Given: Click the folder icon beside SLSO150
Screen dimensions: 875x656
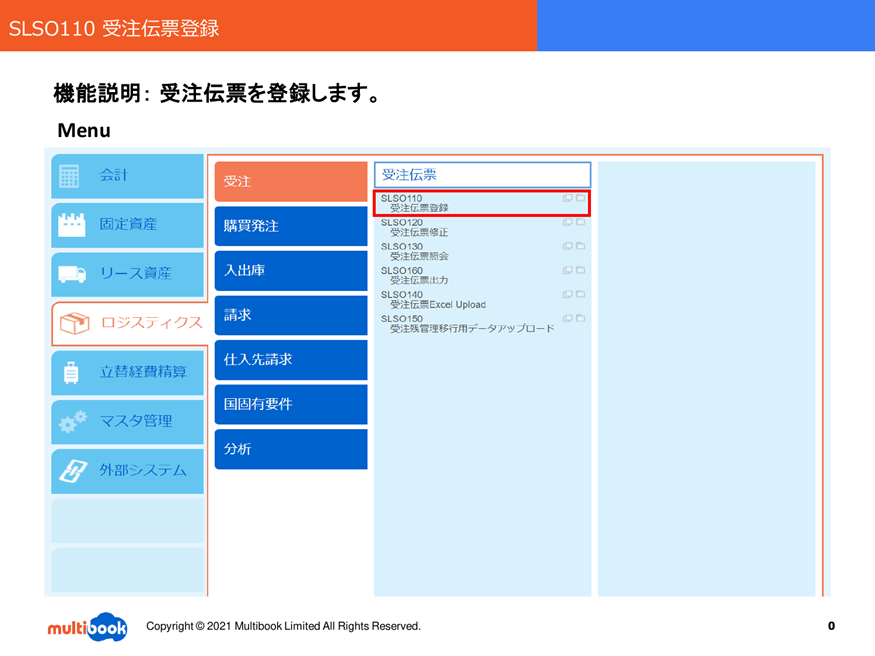Looking at the screenshot, I should pos(580,318).
